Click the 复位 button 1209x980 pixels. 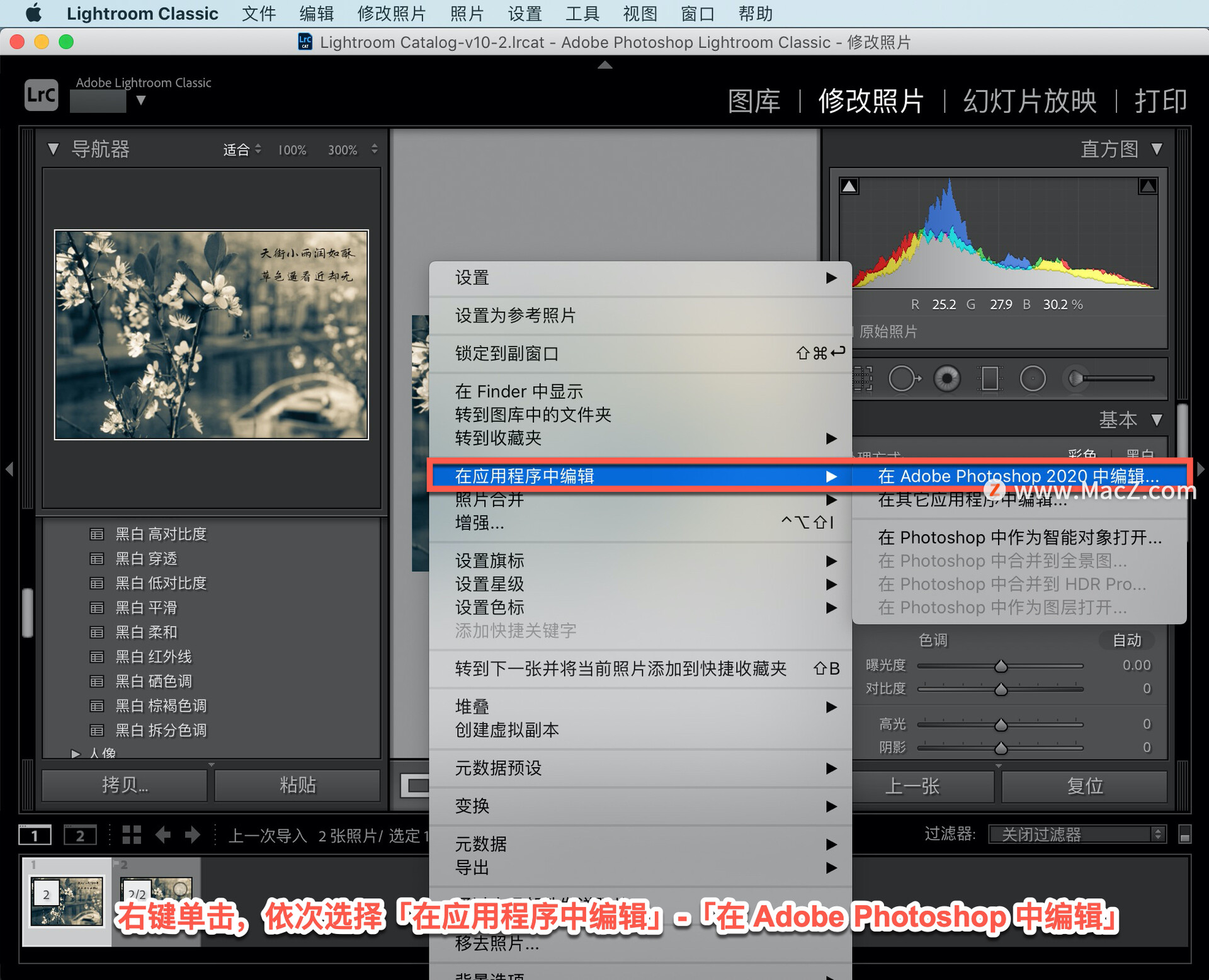[x=1084, y=786]
